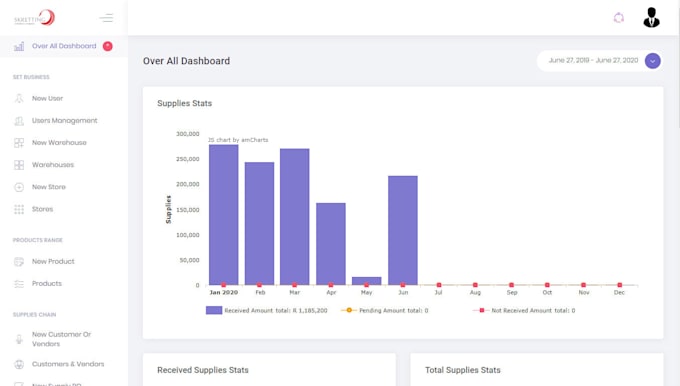This screenshot has height=386, width=680.
Task: Click the Mar bar in Supplies Stats
Action: pyautogui.click(x=295, y=217)
